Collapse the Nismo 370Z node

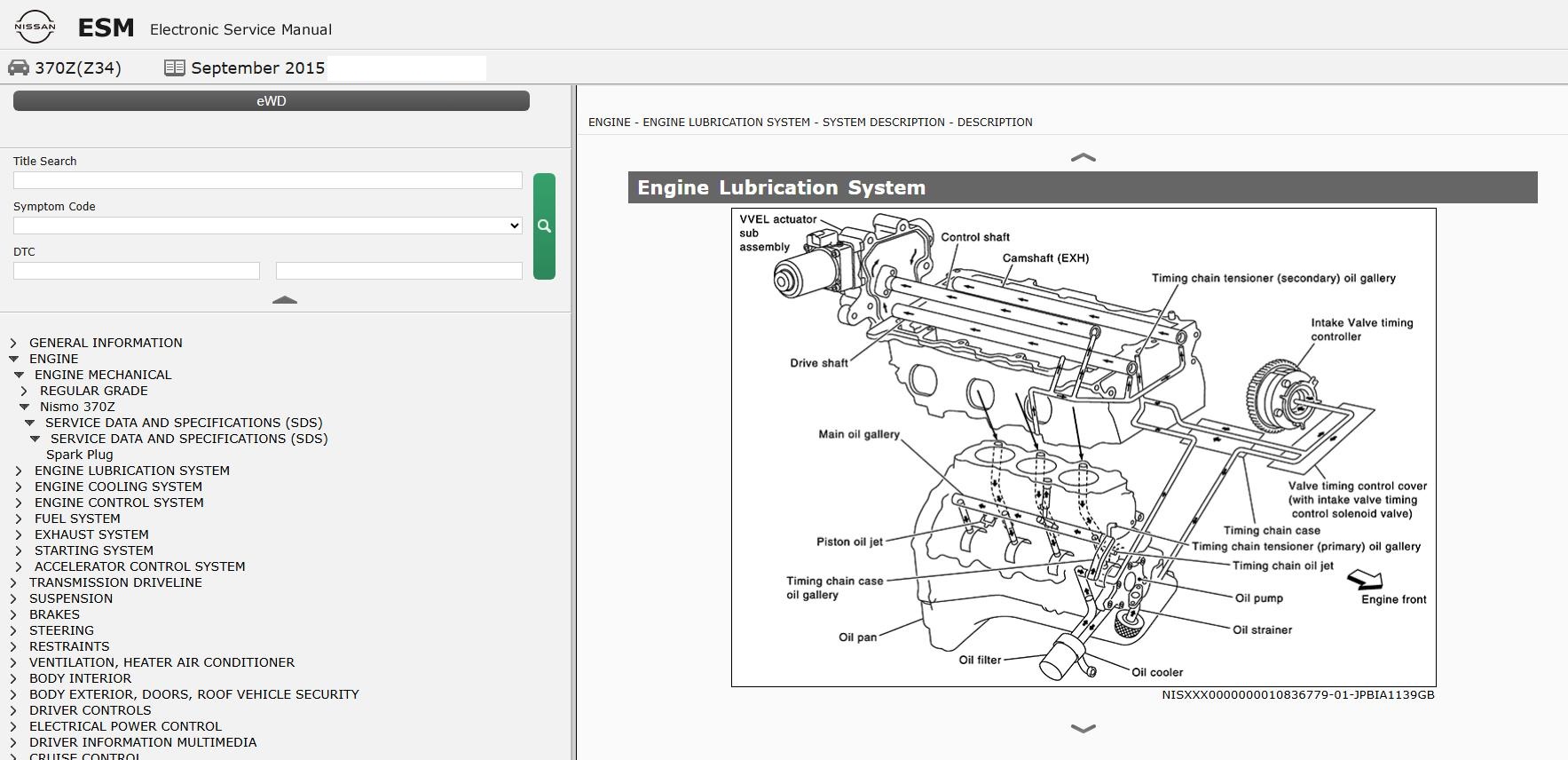coord(24,407)
